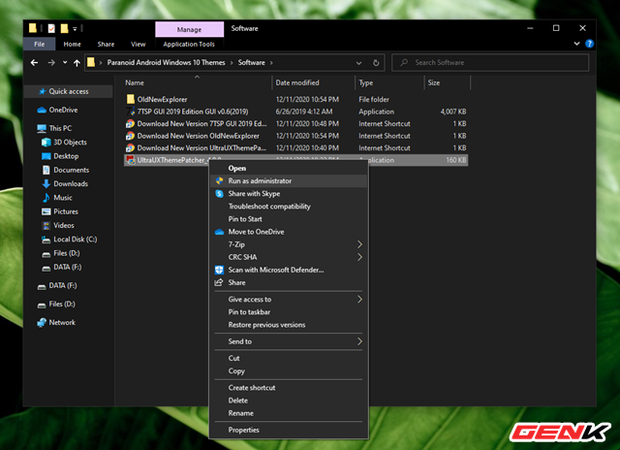Screen dimensions: 620x450
Task: Click the Microsoft Defender shield icon
Action: coord(219,270)
